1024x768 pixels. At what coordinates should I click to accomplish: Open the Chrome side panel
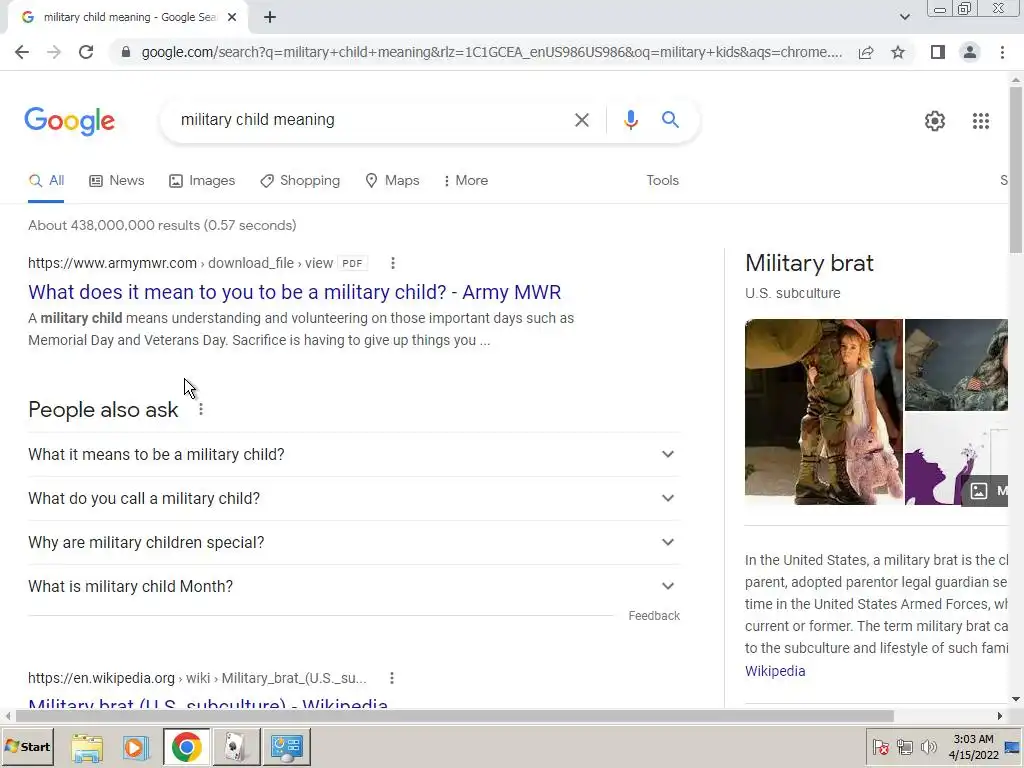point(938,52)
